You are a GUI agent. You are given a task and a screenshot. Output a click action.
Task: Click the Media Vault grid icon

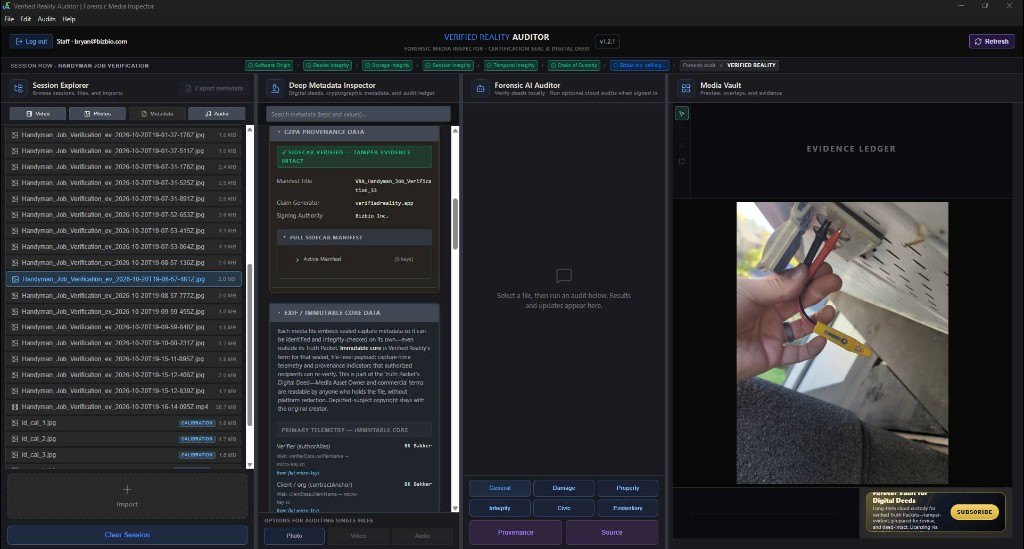point(686,88)
